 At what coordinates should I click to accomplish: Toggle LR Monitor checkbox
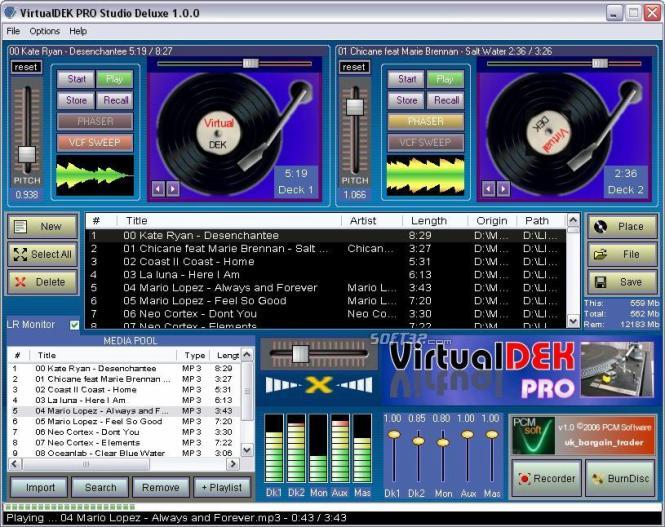(x=75, y=325)
